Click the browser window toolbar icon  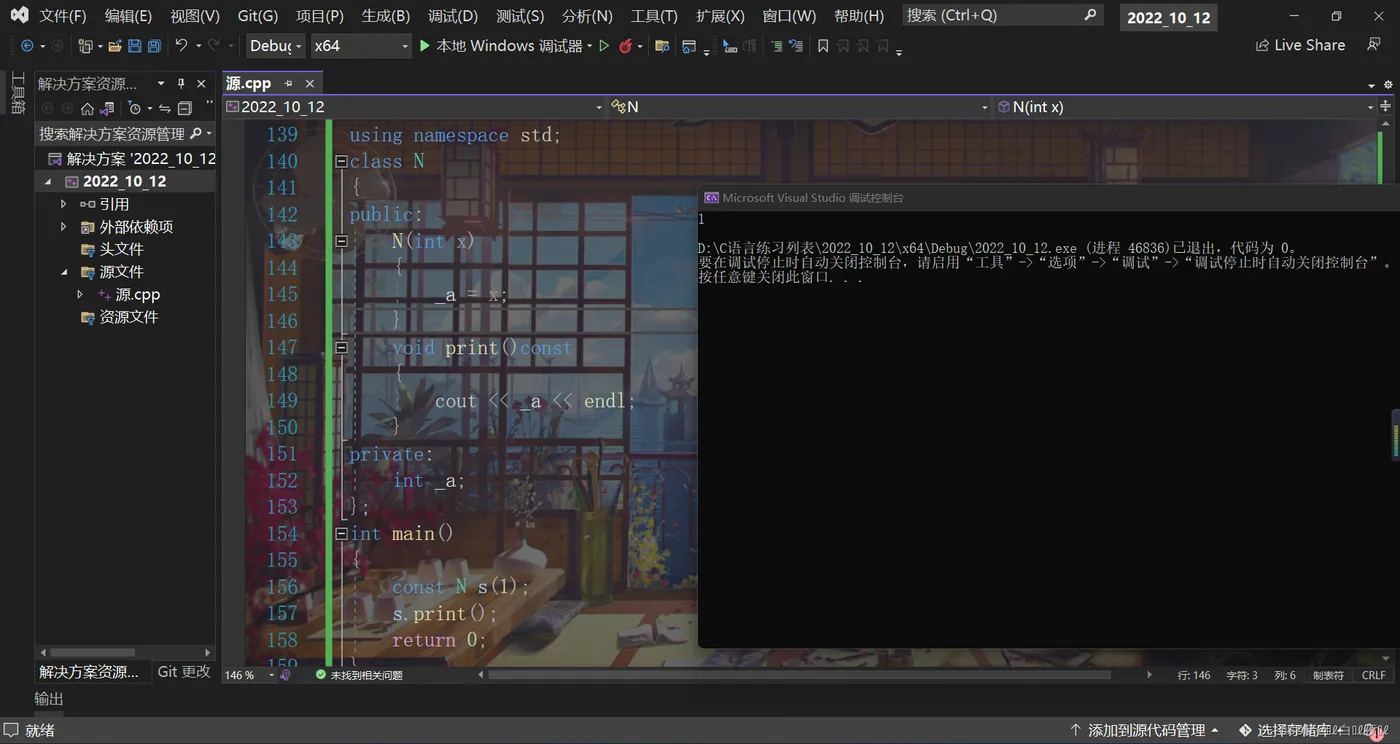click(689, 46)
